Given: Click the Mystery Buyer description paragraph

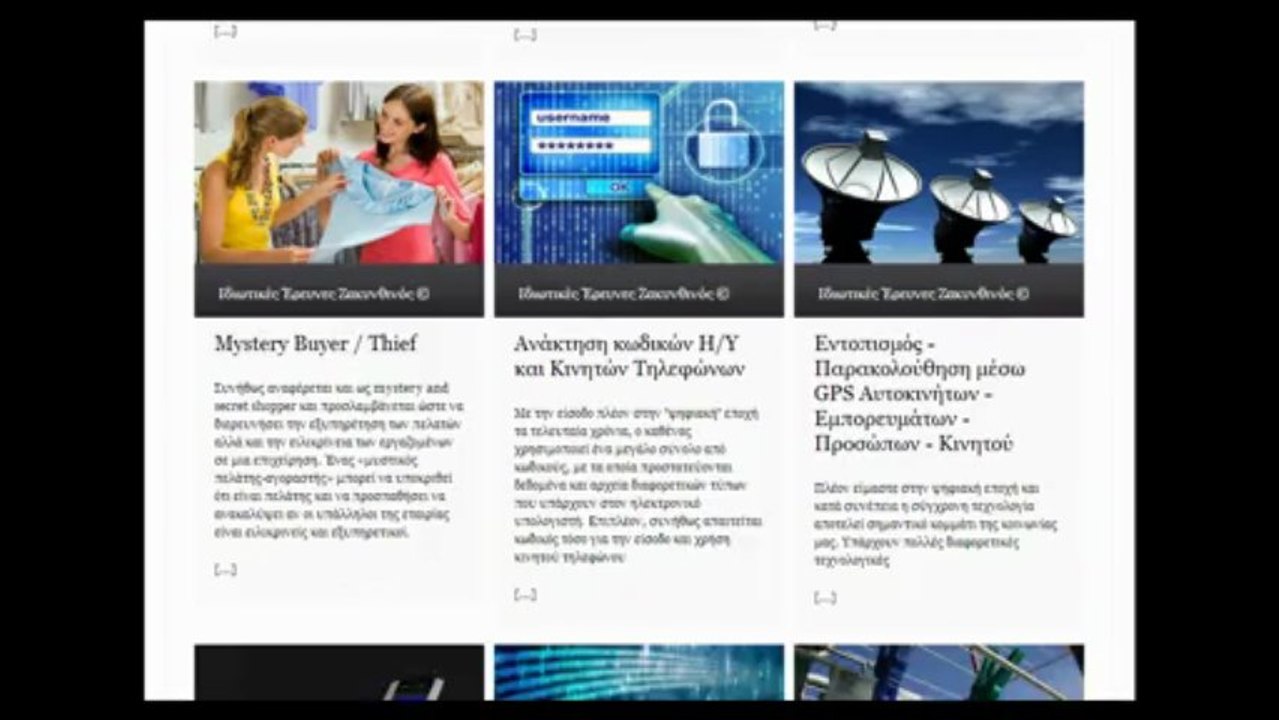Looking at the screenshot, I should click(339, 461).
